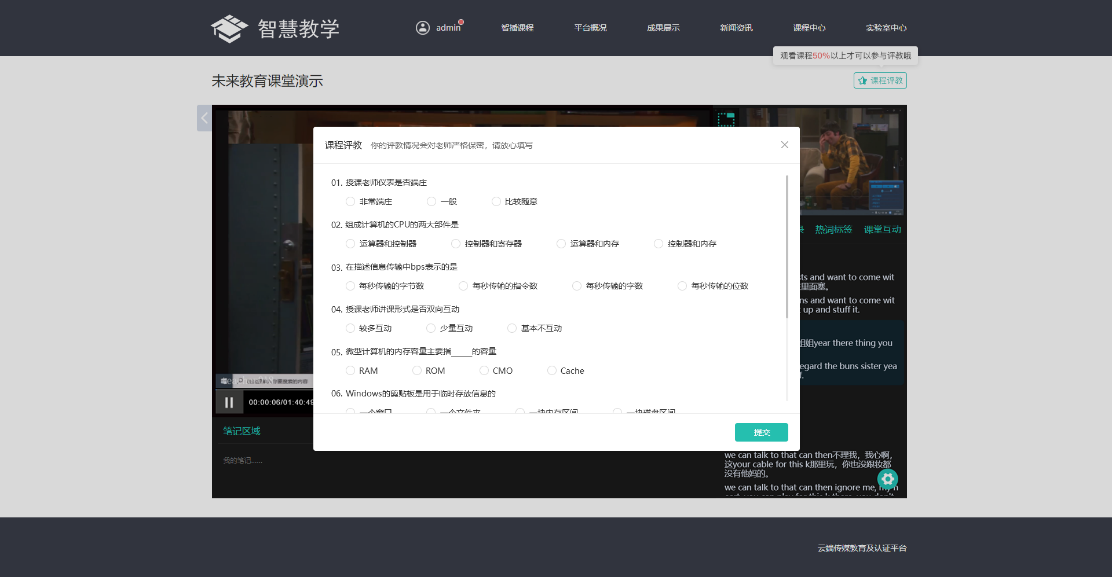Screen dimensions: 1112x577
Task: Select 非常满庄 radio for question 01
Action: 350,202
